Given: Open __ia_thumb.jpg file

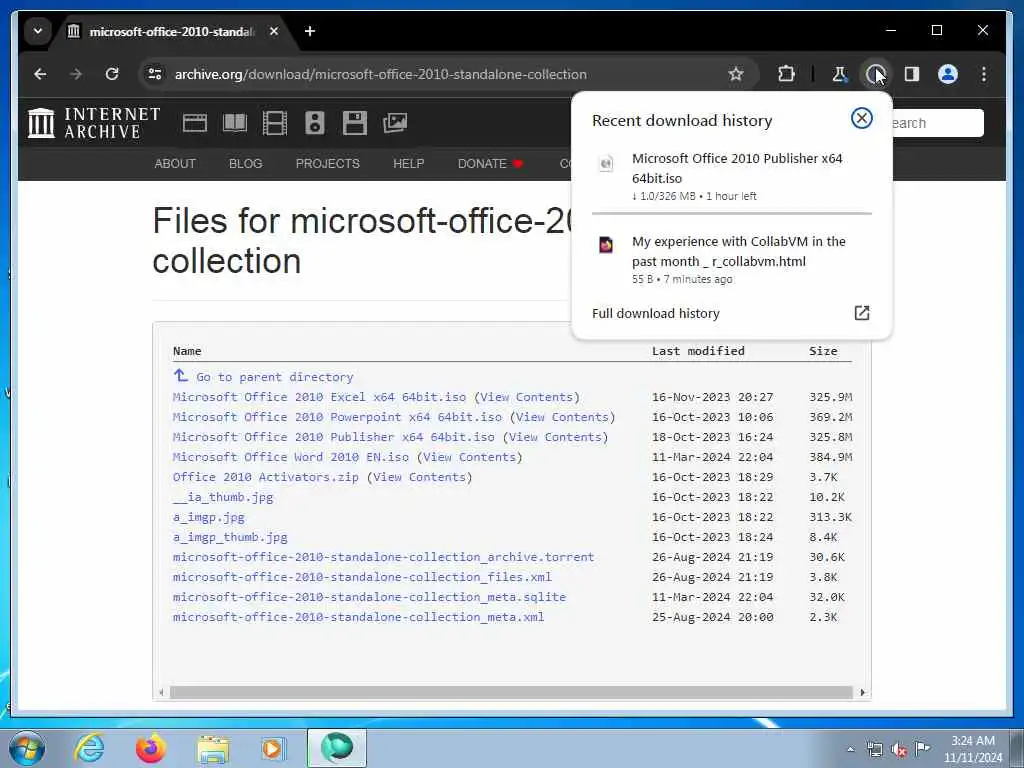Looking at the screenshot, I should pos(223,497).
